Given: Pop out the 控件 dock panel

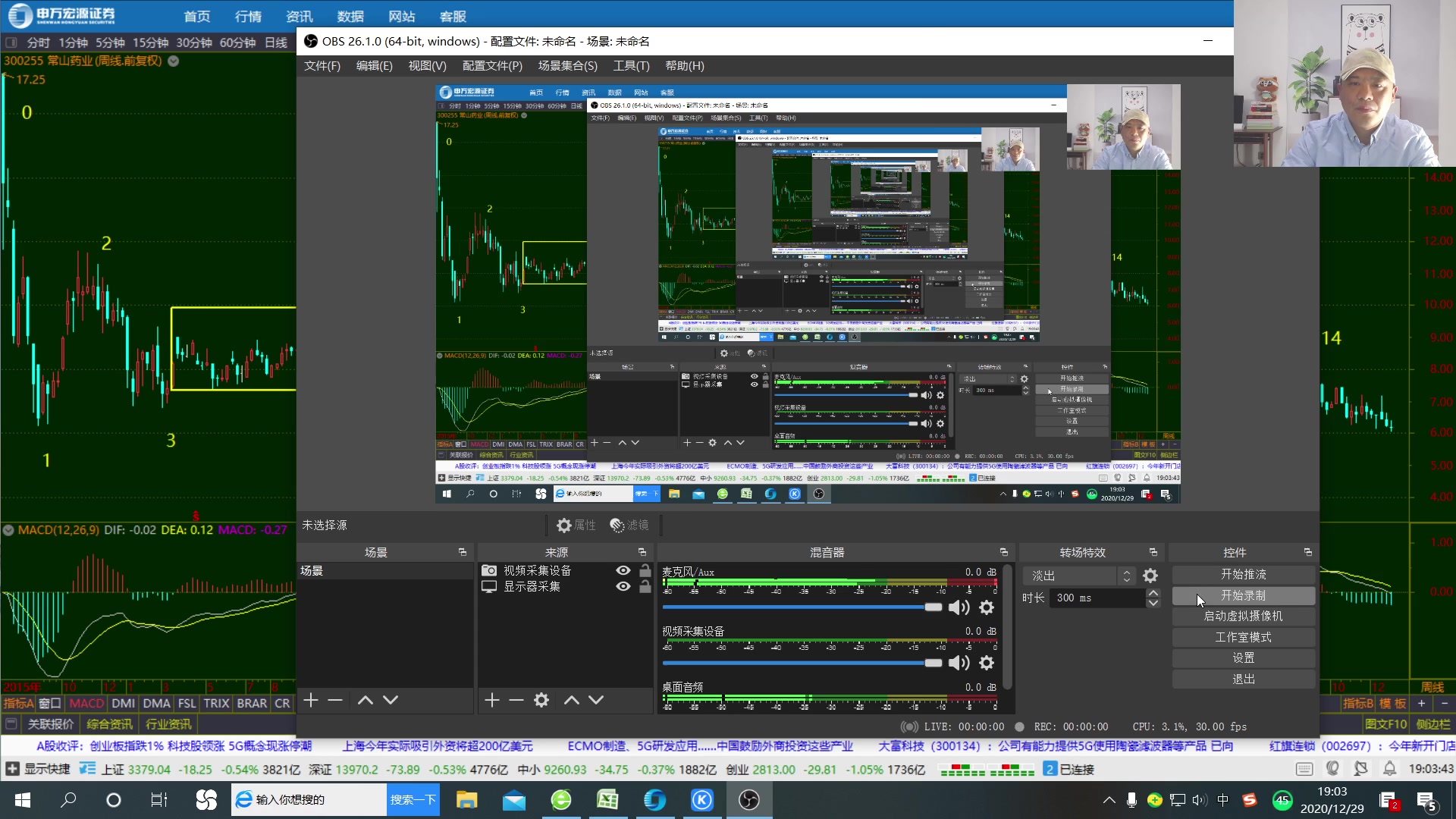Looking at the screenshot, I should tap(1308, 552).
